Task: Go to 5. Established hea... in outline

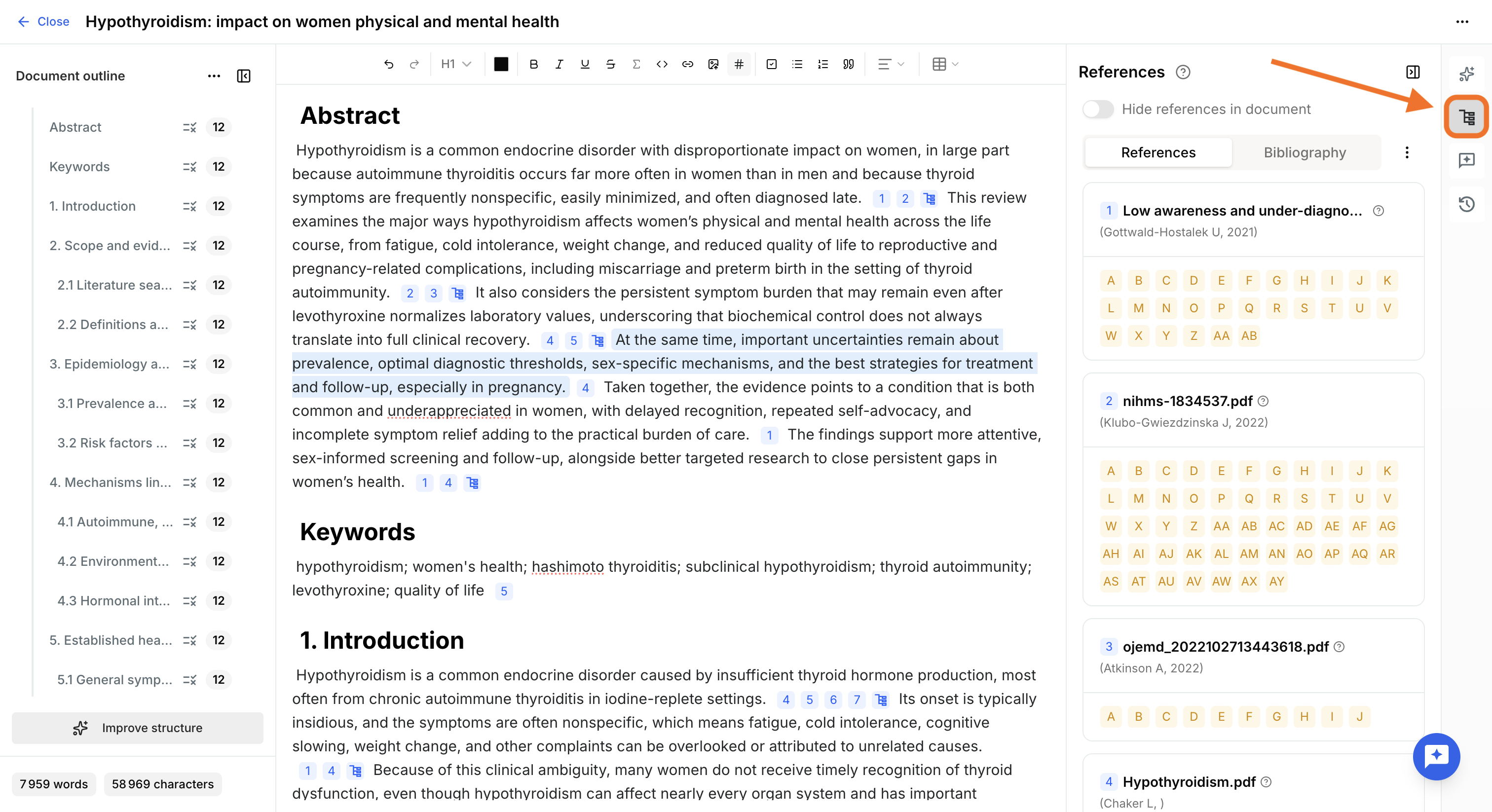Action: [111, 640]
